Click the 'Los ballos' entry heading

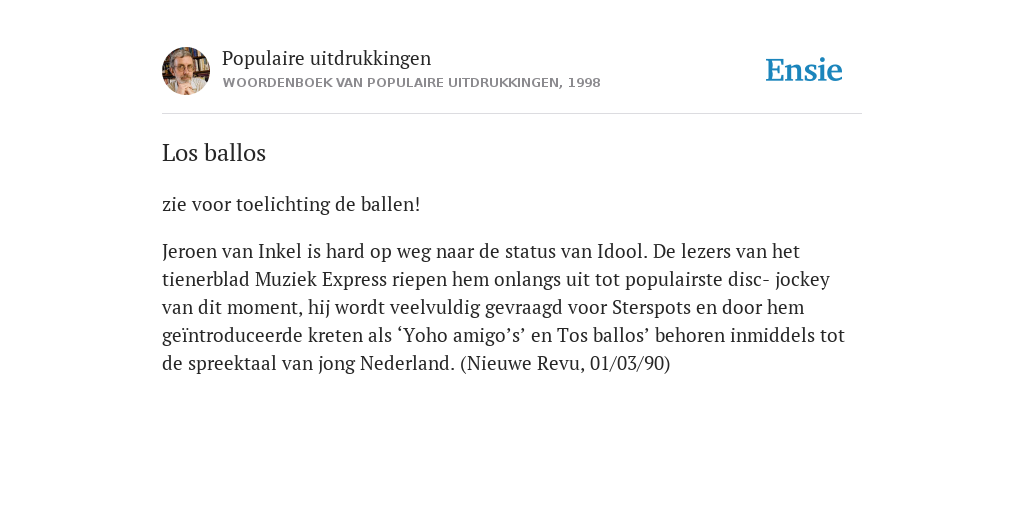[214, 153]
